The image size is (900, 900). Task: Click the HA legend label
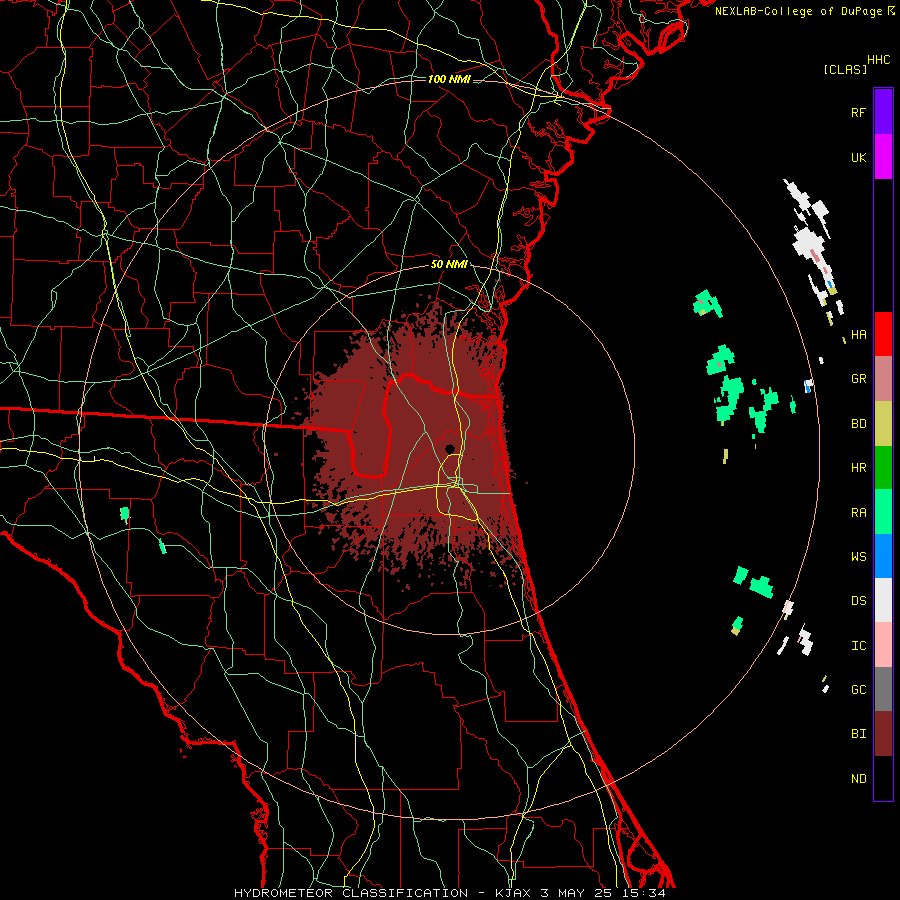[x=858, y=334]
